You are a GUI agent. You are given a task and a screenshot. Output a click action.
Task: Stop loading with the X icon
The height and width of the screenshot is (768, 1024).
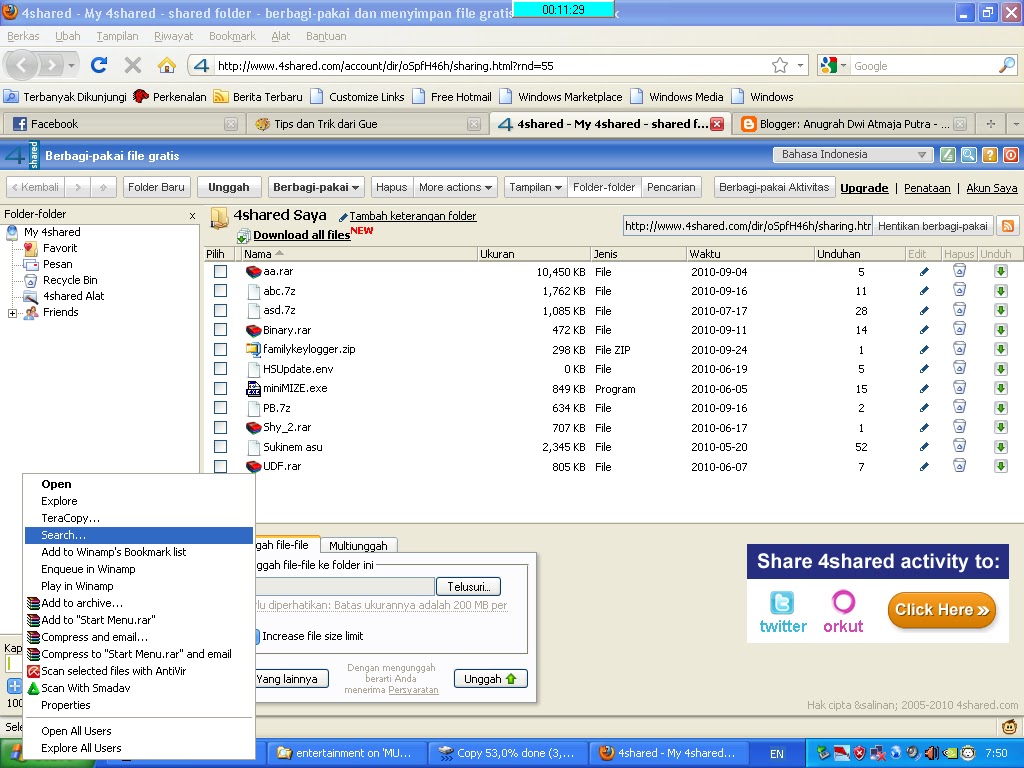(x=133, y=65)
